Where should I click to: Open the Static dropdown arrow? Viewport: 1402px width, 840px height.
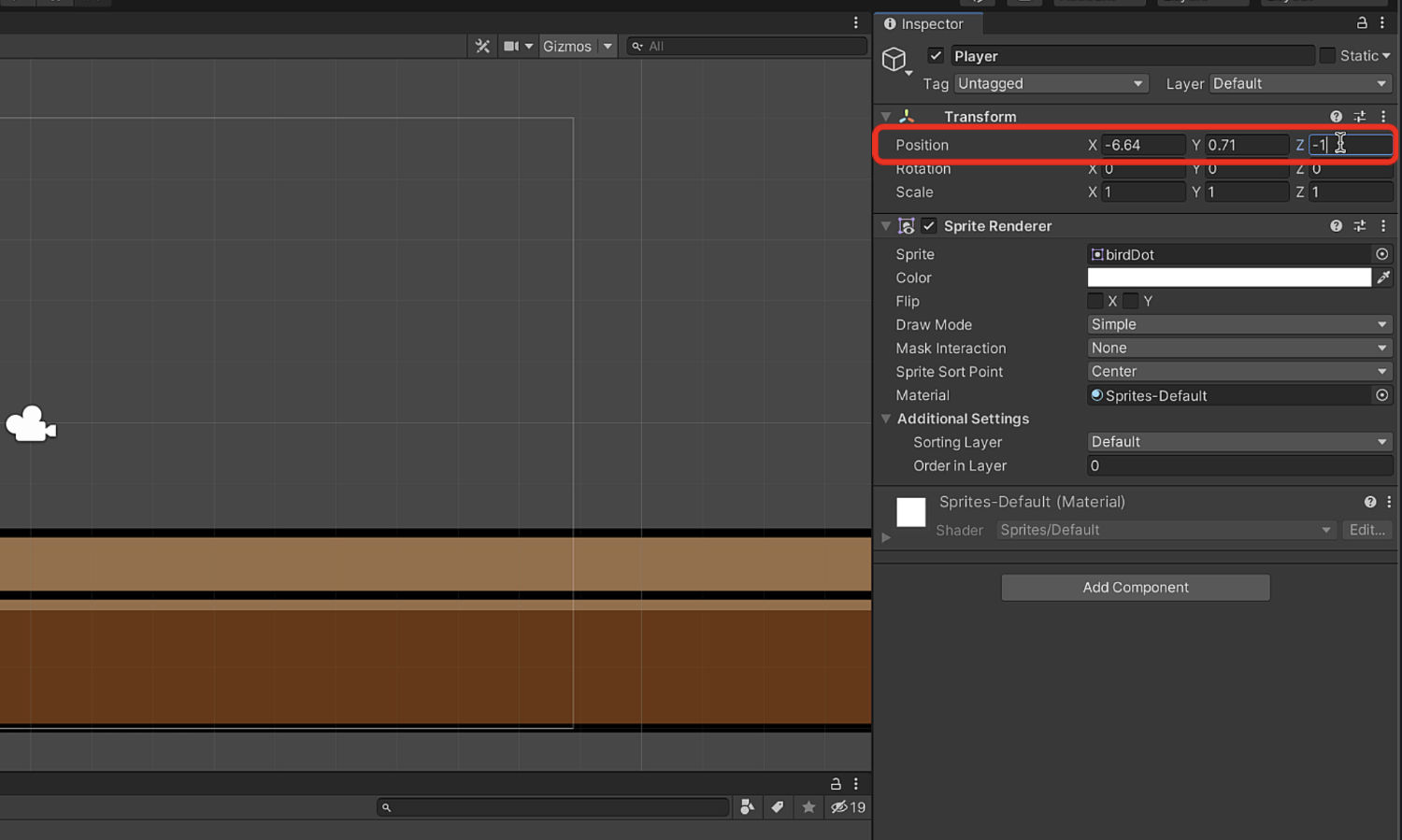pos(1386,56)
